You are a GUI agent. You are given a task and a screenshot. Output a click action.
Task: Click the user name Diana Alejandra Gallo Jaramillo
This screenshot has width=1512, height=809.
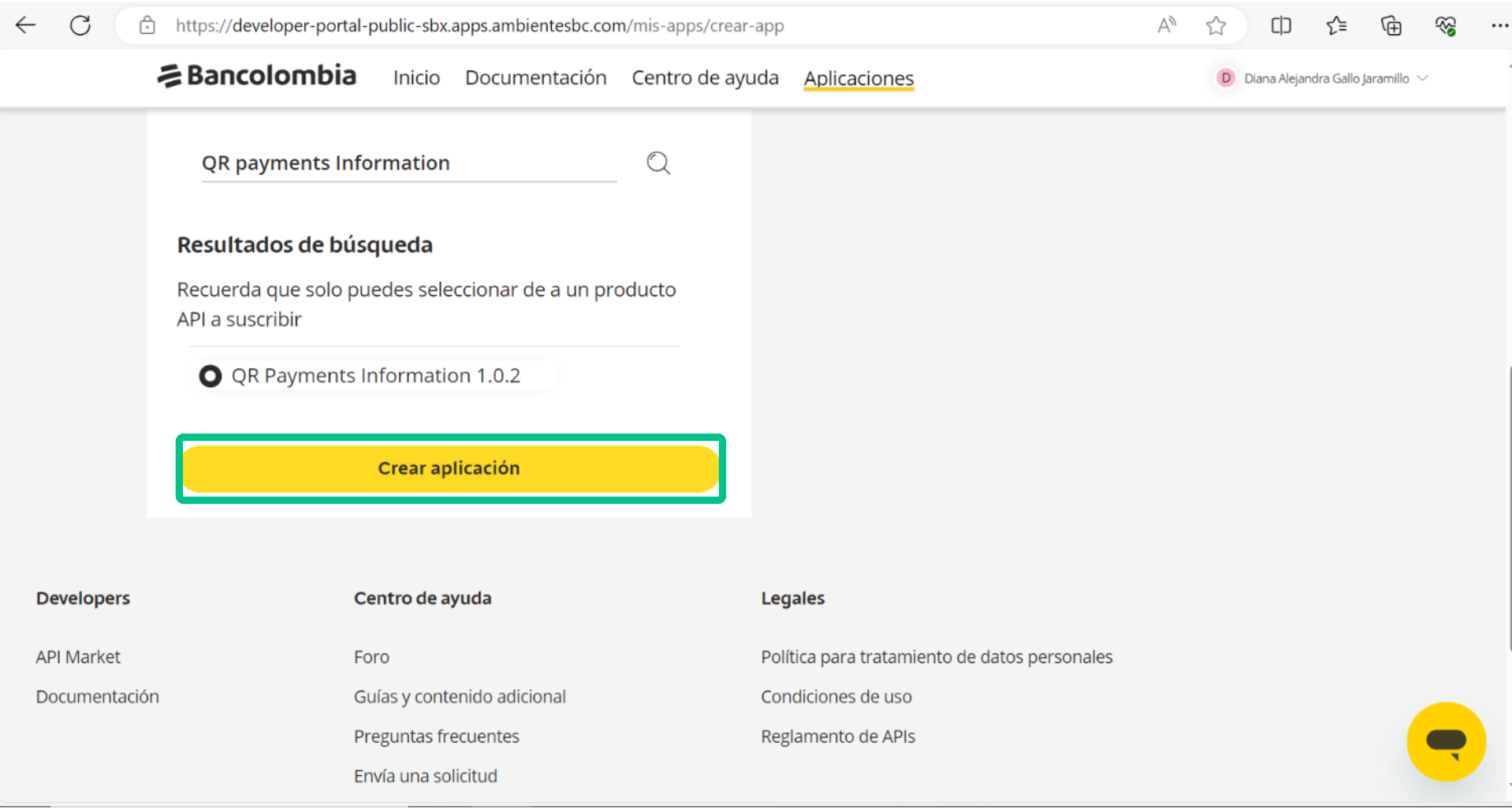pyautogui.click(x=1327, y=78)
